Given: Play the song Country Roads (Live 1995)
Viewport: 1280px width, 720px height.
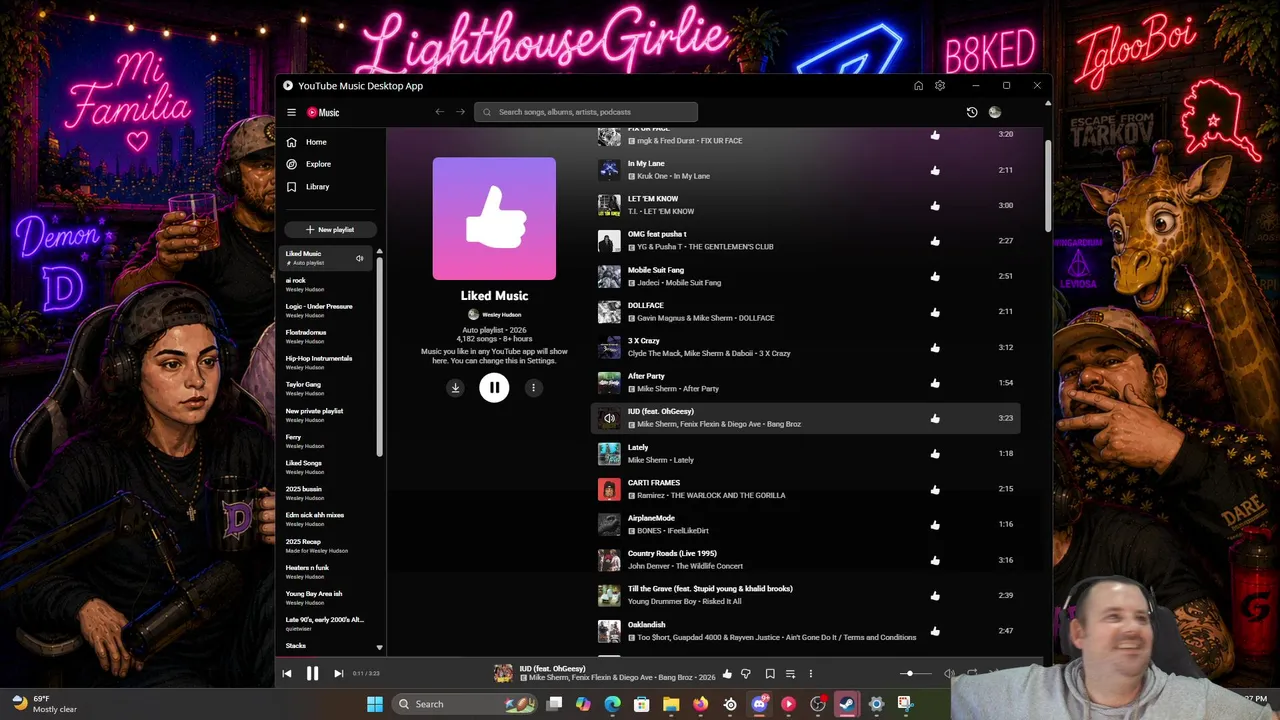Looking at the screenshot, I should pos(672,553).
